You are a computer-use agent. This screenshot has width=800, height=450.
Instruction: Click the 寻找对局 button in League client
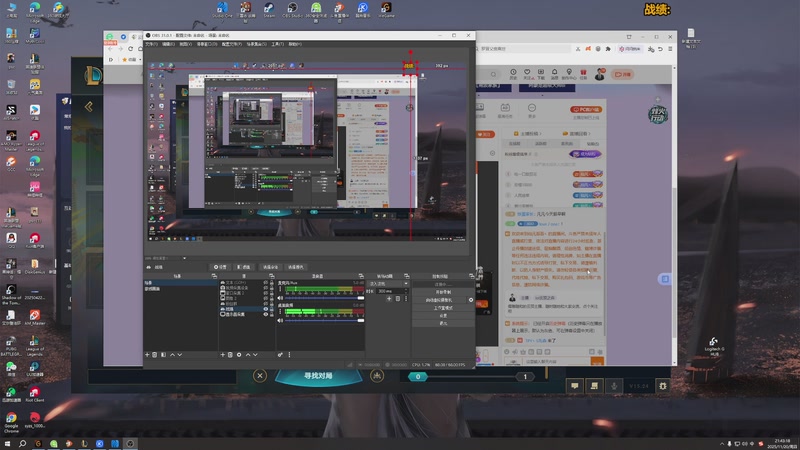coord(318,376)
